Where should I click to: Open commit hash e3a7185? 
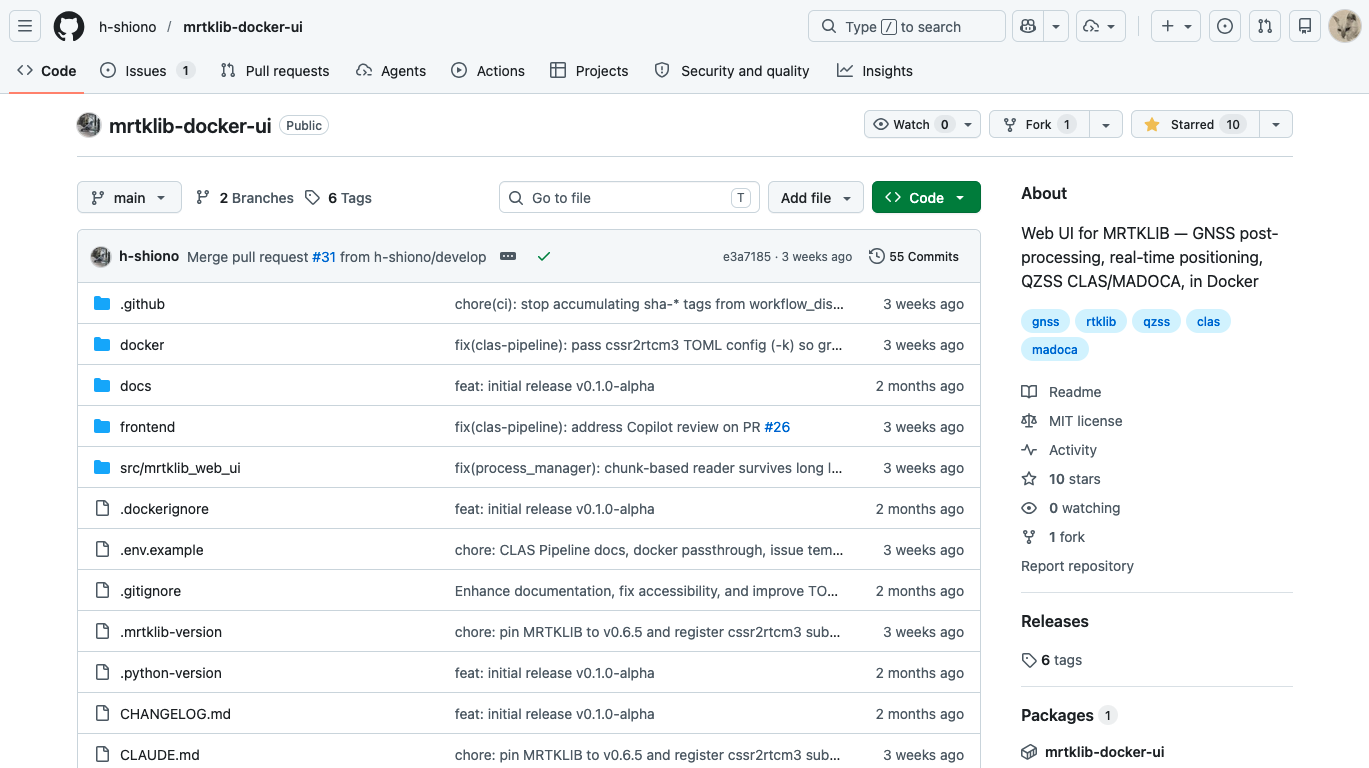tap(747, 256)
